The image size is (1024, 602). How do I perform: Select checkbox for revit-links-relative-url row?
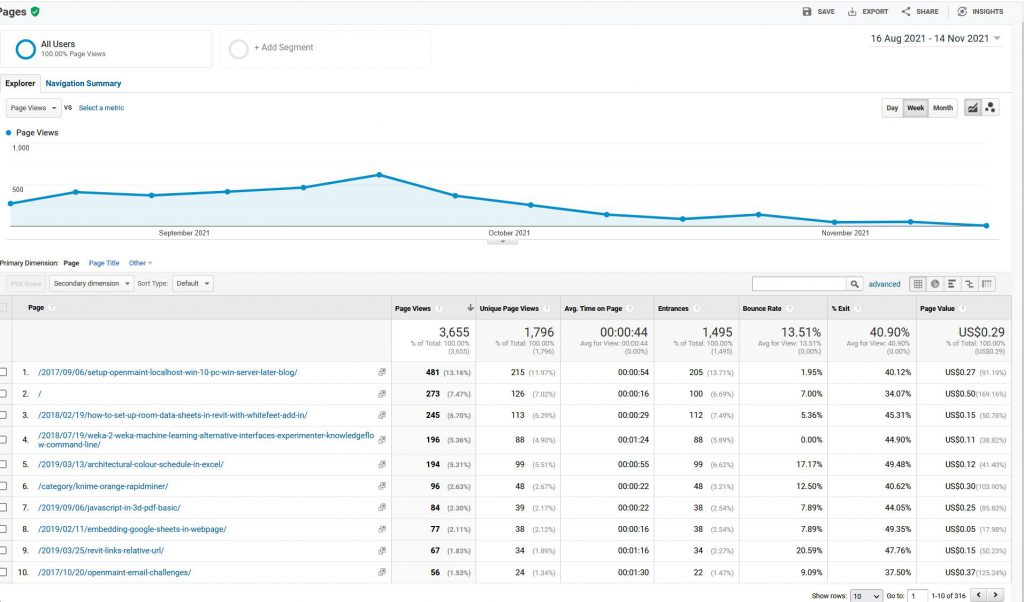4,549
